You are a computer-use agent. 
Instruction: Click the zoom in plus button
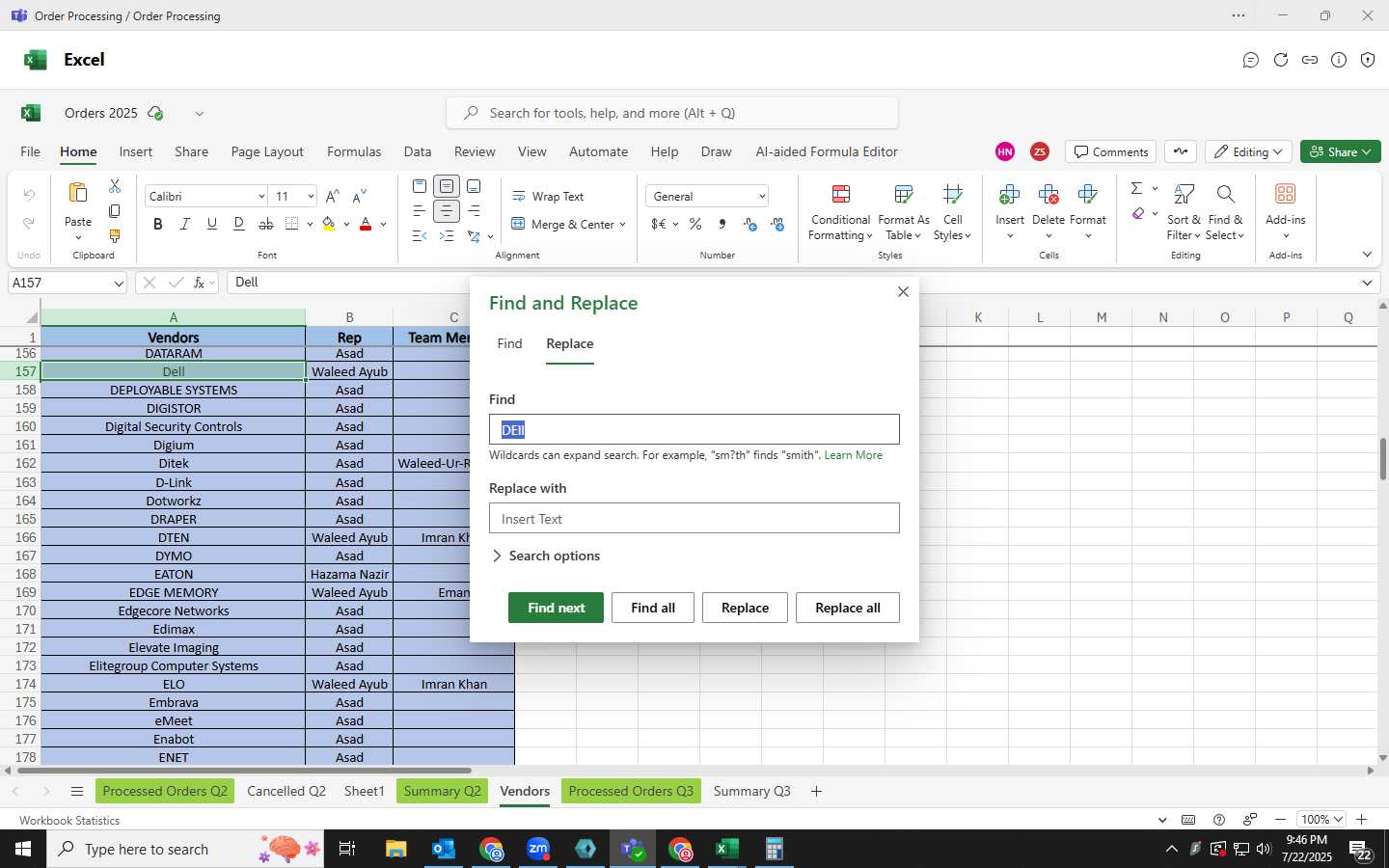tap(1362, 820)
